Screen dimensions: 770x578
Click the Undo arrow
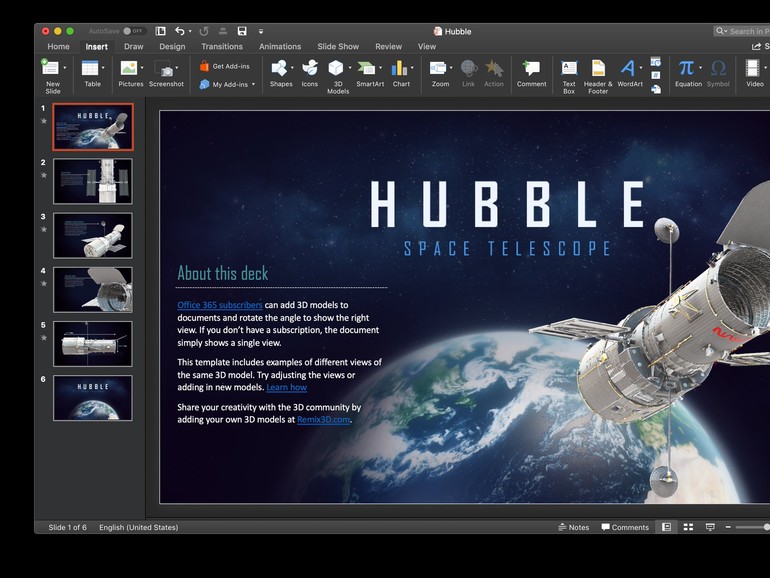[180, 31]
